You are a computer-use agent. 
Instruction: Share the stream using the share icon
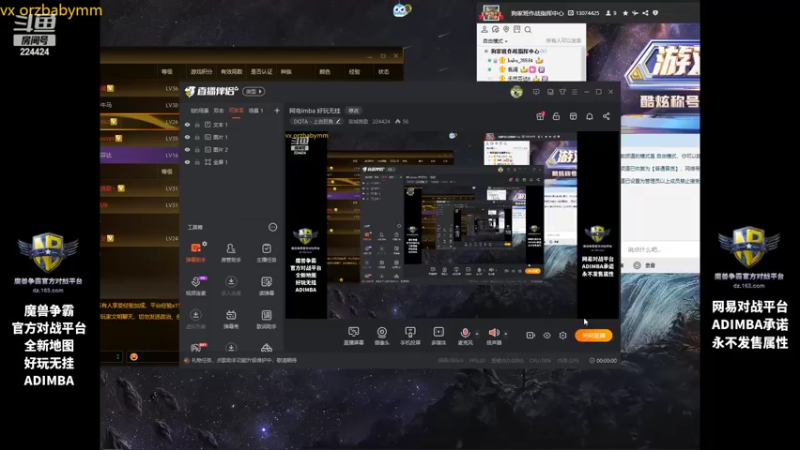(606, 116)
